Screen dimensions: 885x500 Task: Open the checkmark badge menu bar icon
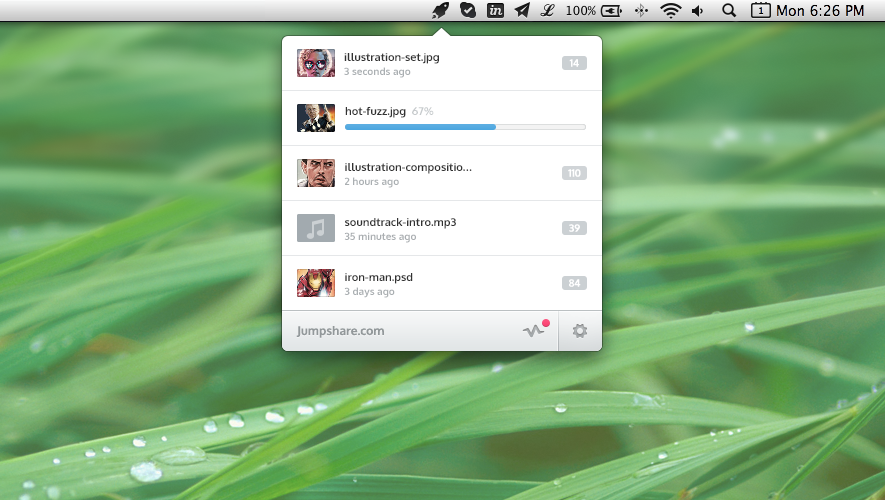pos(467,11)
